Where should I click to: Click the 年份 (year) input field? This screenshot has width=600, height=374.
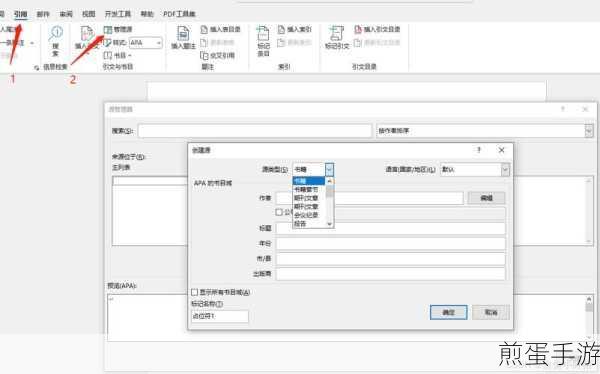pyautogui.click(x=390, y=243)
